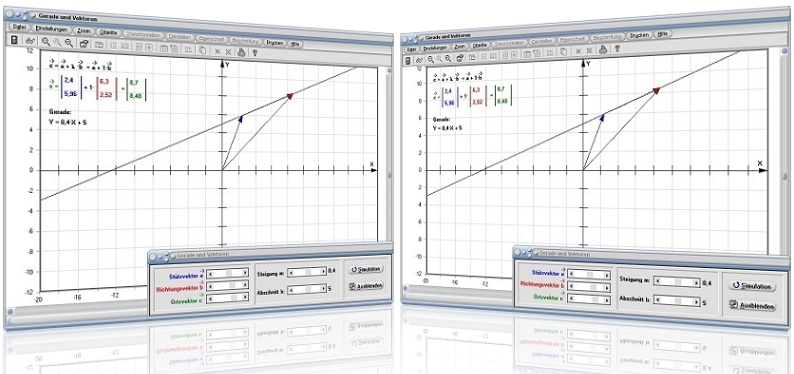This screenshot has height=374, width=794.
Task: Click right arrow of left panel Steigung m slider
Action: pos(323,272)
